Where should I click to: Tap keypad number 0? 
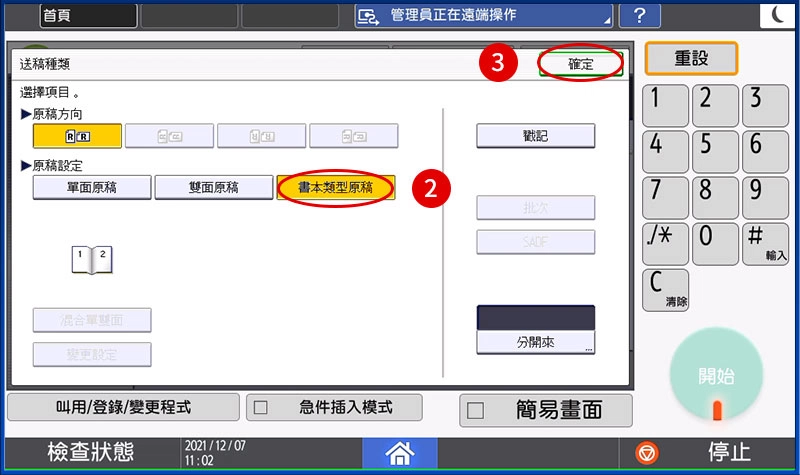coord(715,244)
